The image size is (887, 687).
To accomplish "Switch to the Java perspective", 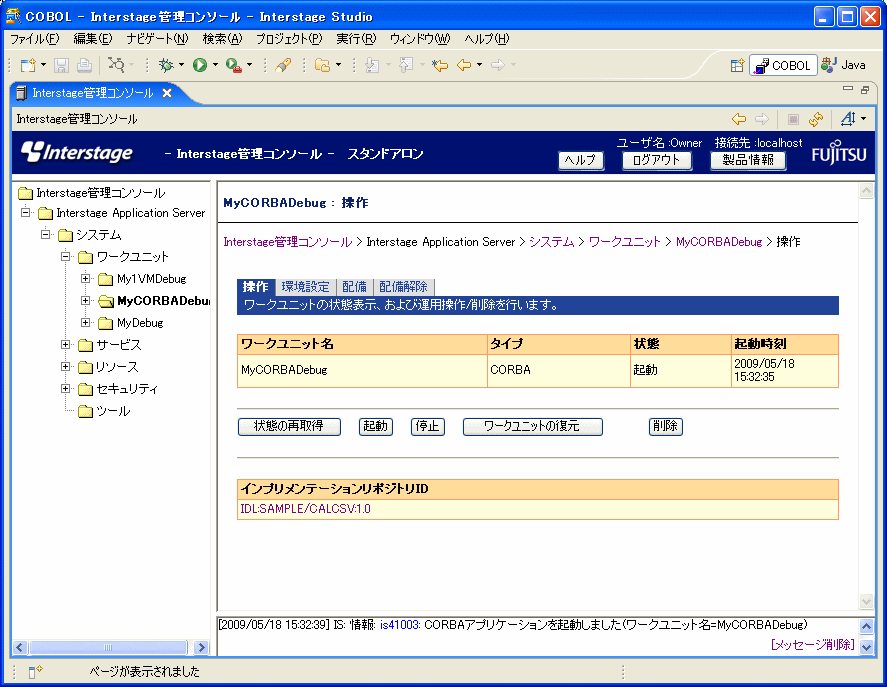I will point(843,66).
